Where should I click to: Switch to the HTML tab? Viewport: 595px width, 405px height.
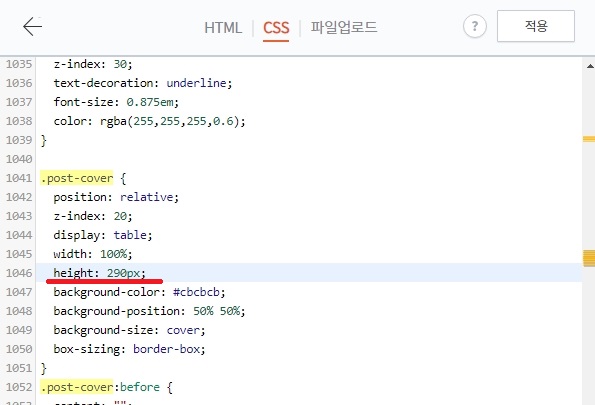pyautogui.click(x=223, y=28)
